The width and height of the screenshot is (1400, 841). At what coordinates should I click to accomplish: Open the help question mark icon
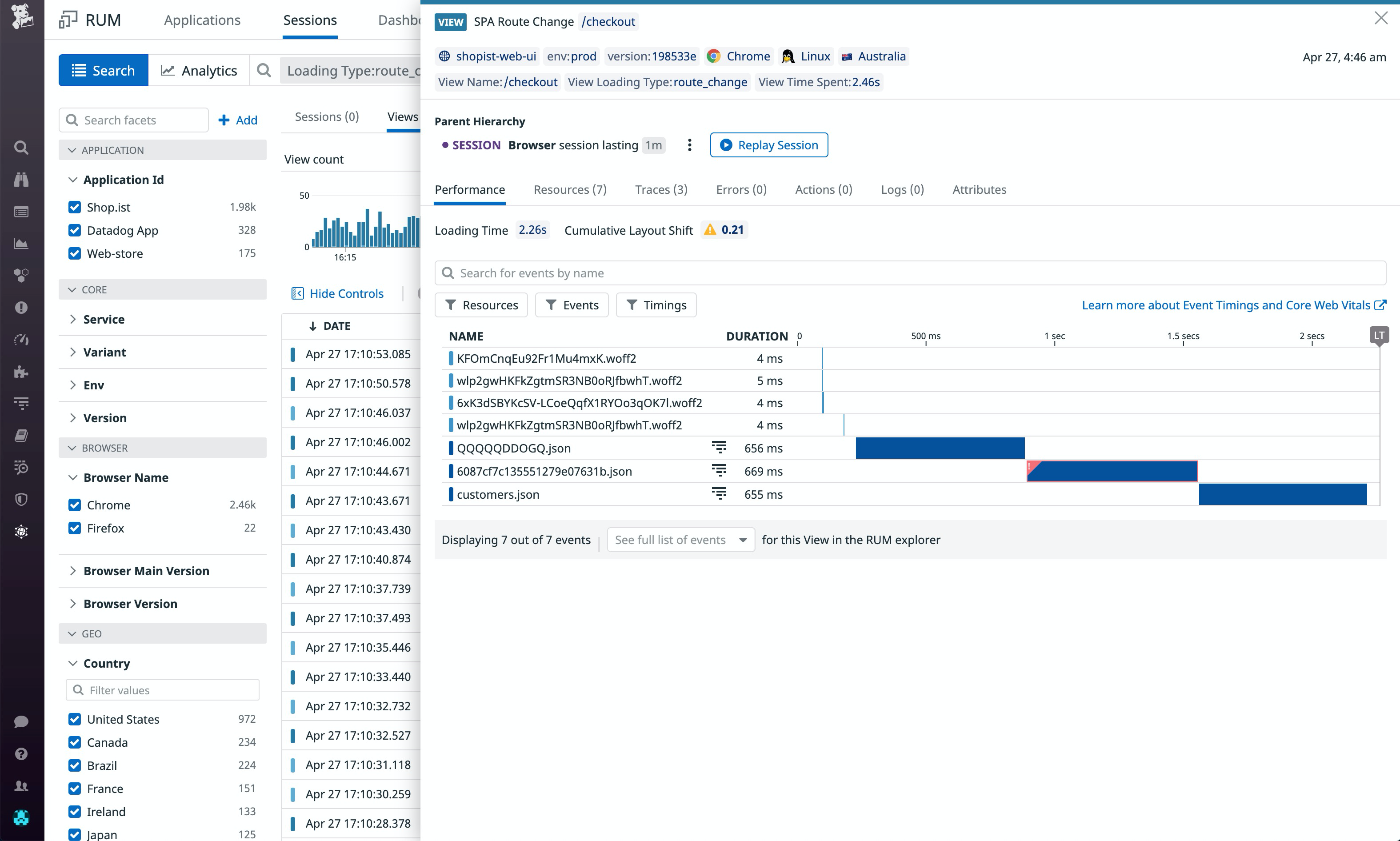[x=21, y=753]
